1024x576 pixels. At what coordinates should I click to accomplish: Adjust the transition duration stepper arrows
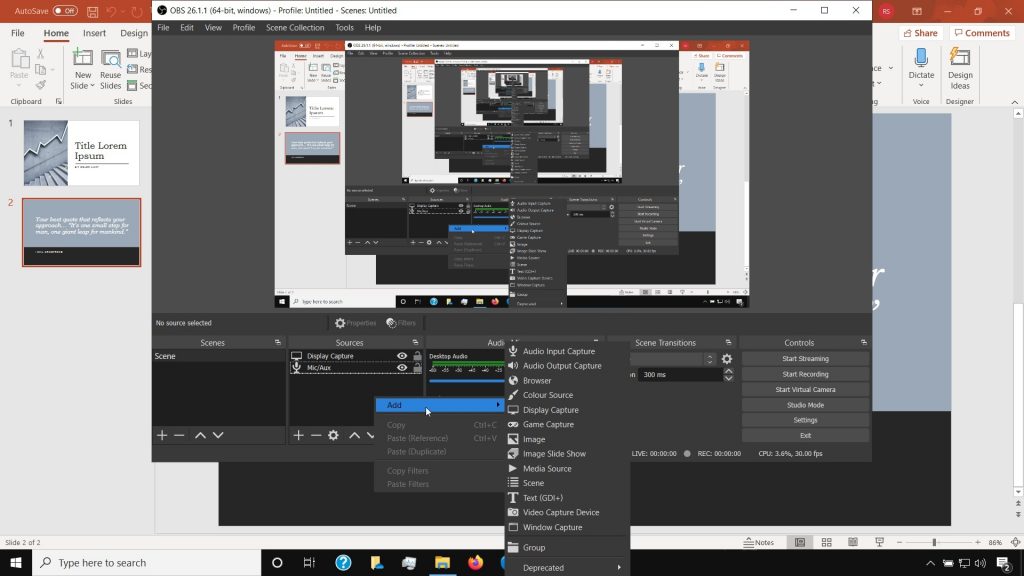pyautogui.click(x=728, y=375)
